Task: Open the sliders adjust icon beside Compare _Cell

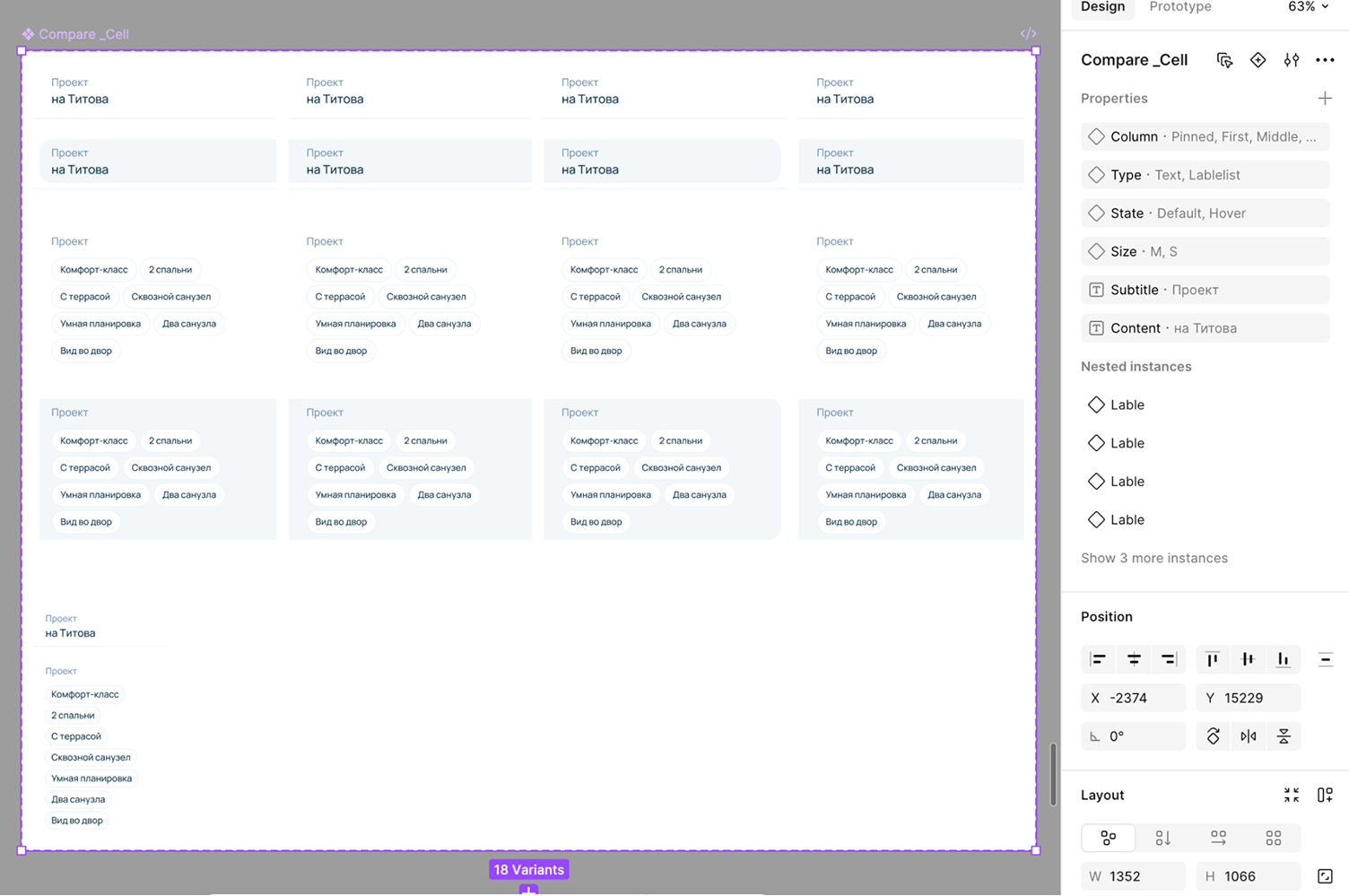Action: (x=1292, y=60)
